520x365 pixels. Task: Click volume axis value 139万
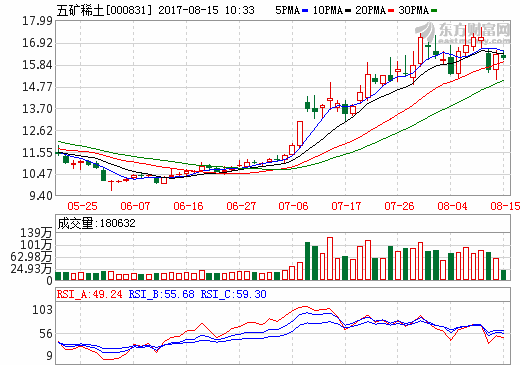click(36, 233)
